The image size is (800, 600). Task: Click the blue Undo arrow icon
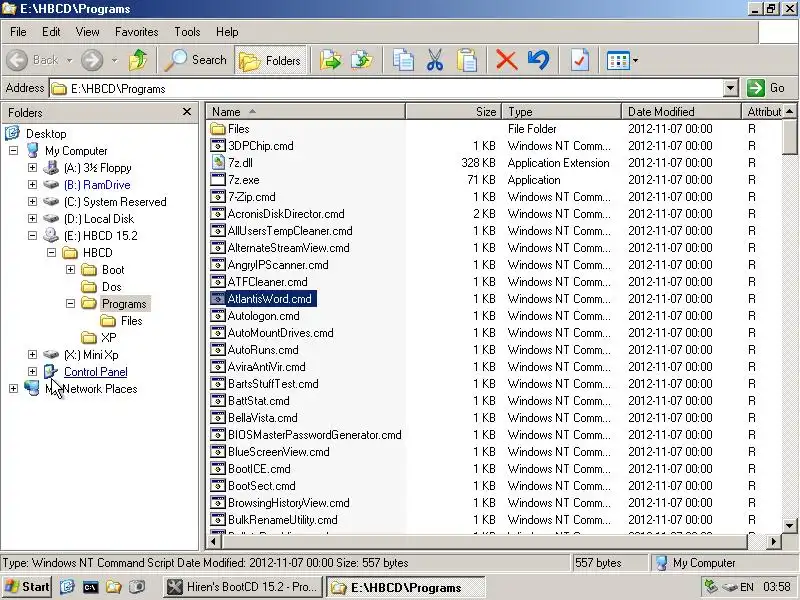[x=538, y=60]
